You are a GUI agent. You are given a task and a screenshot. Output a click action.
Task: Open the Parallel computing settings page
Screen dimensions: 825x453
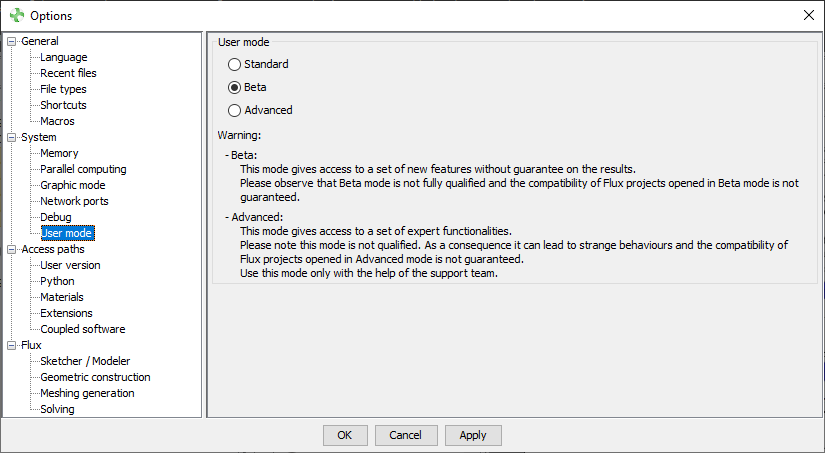point(83,169)
